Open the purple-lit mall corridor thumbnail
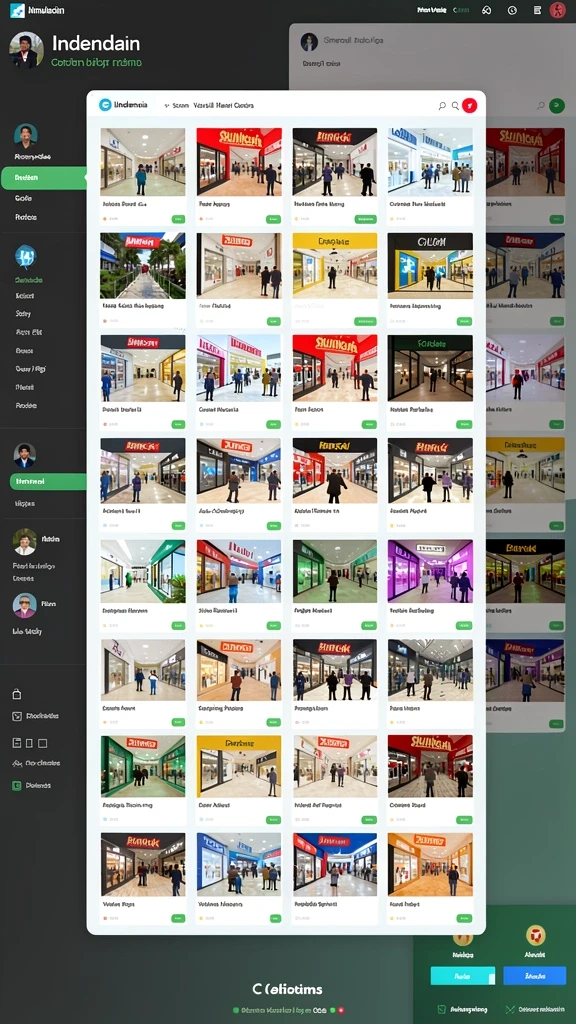The width and height of the screenshot is (576, 1024). (x=430, y=571)
